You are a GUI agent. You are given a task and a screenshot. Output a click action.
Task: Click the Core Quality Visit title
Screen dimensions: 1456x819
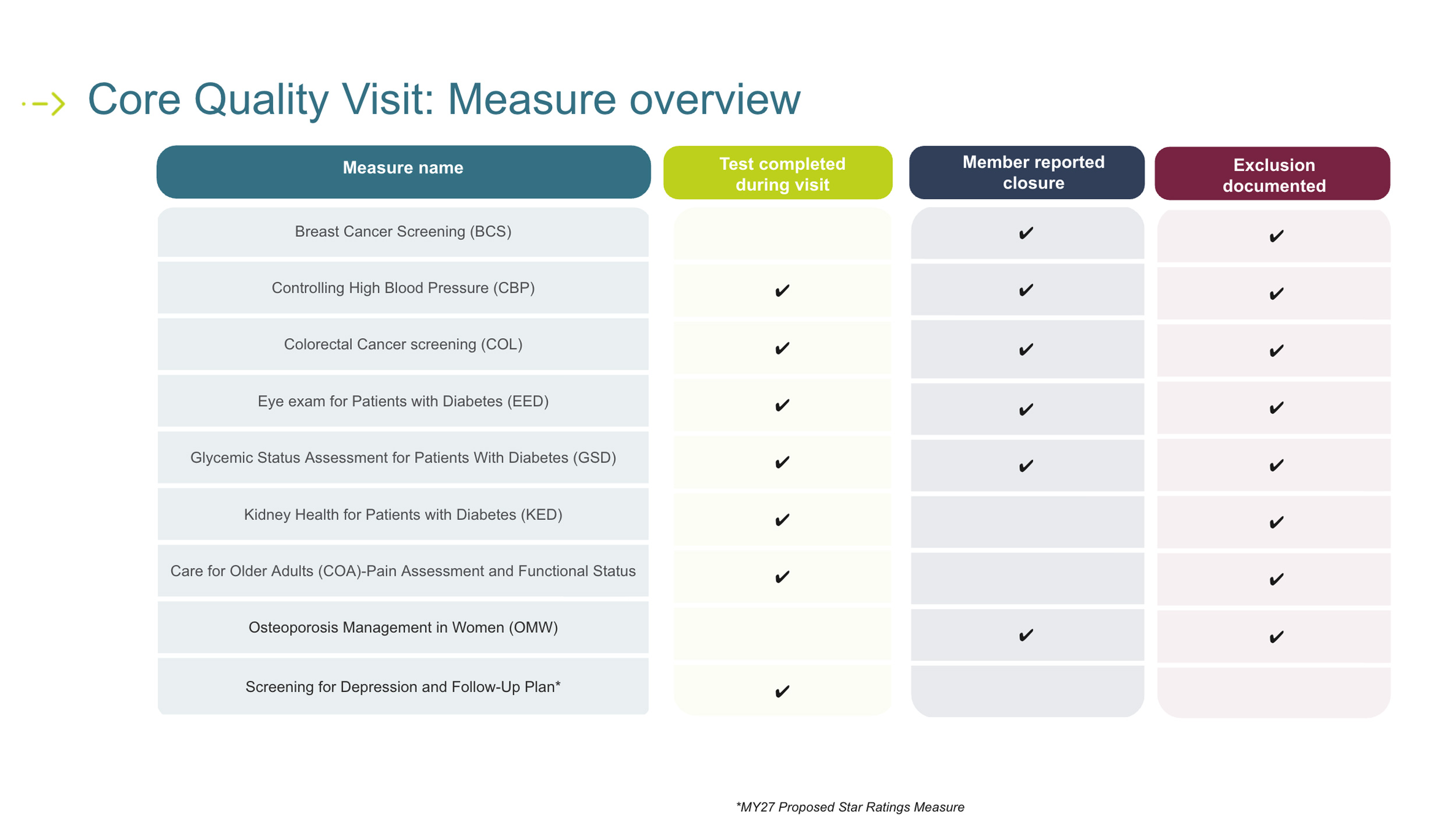pos(444,100)
